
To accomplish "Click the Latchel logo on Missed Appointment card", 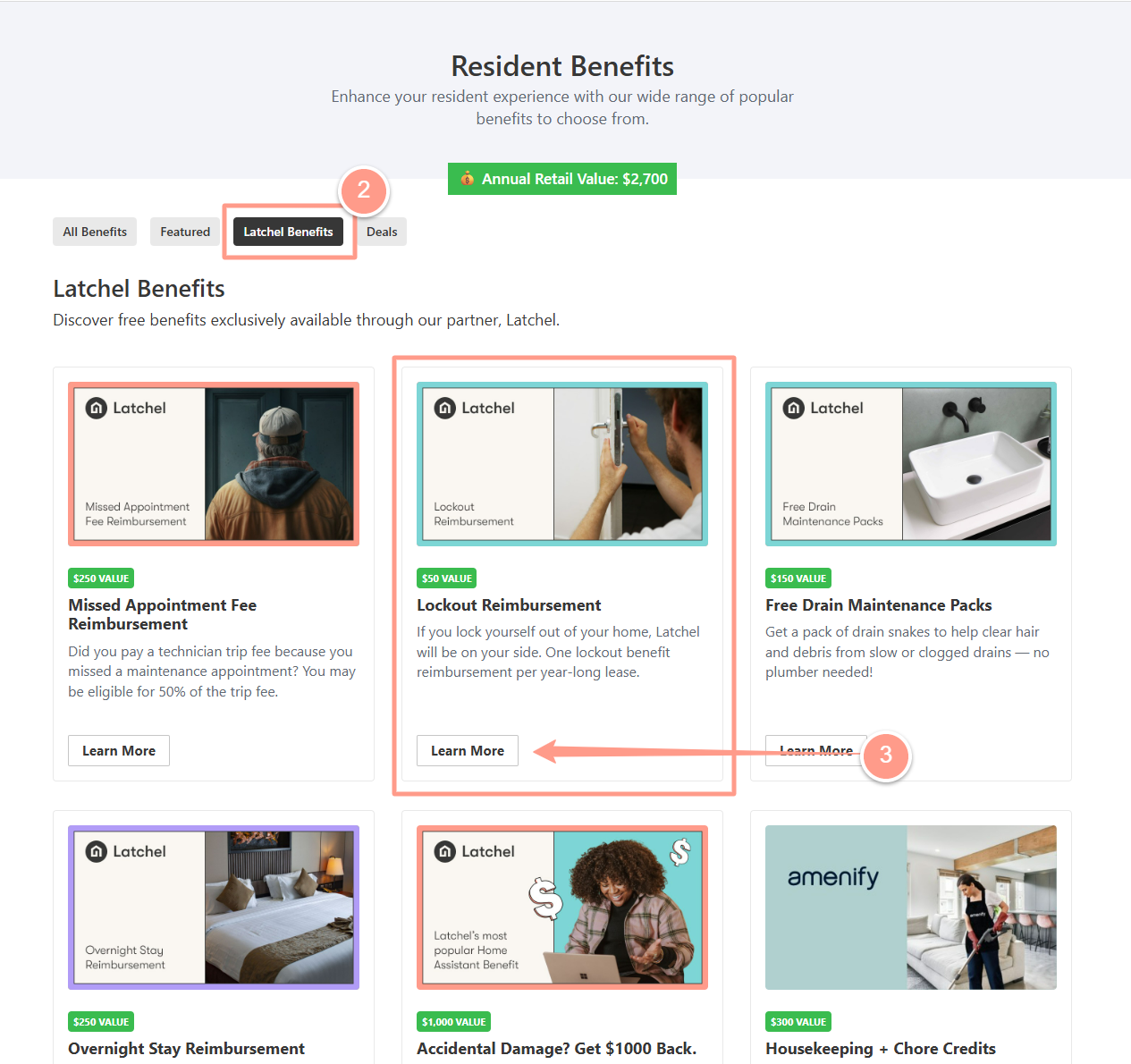I will click(126, 409).
